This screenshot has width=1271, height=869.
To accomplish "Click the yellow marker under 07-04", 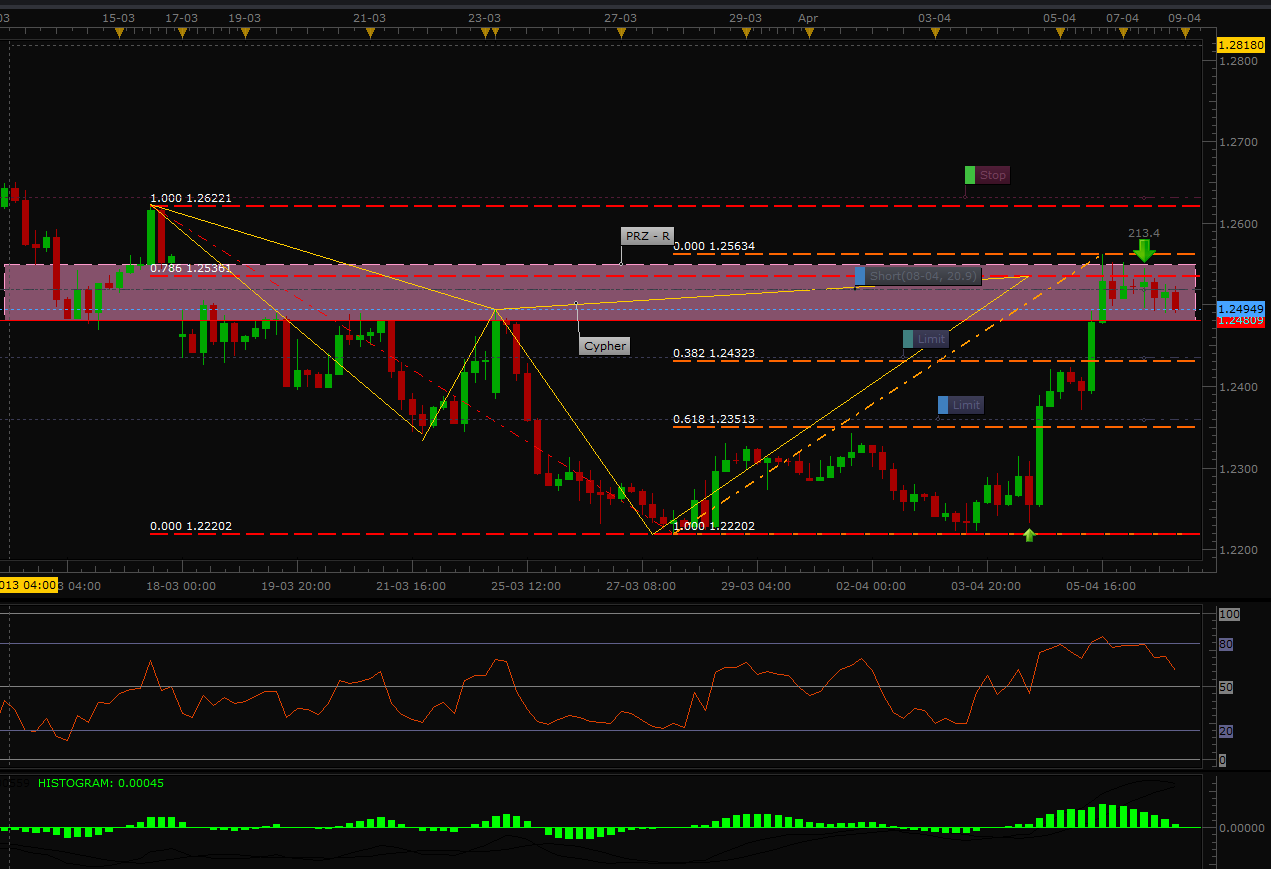I will (1122, 34).
